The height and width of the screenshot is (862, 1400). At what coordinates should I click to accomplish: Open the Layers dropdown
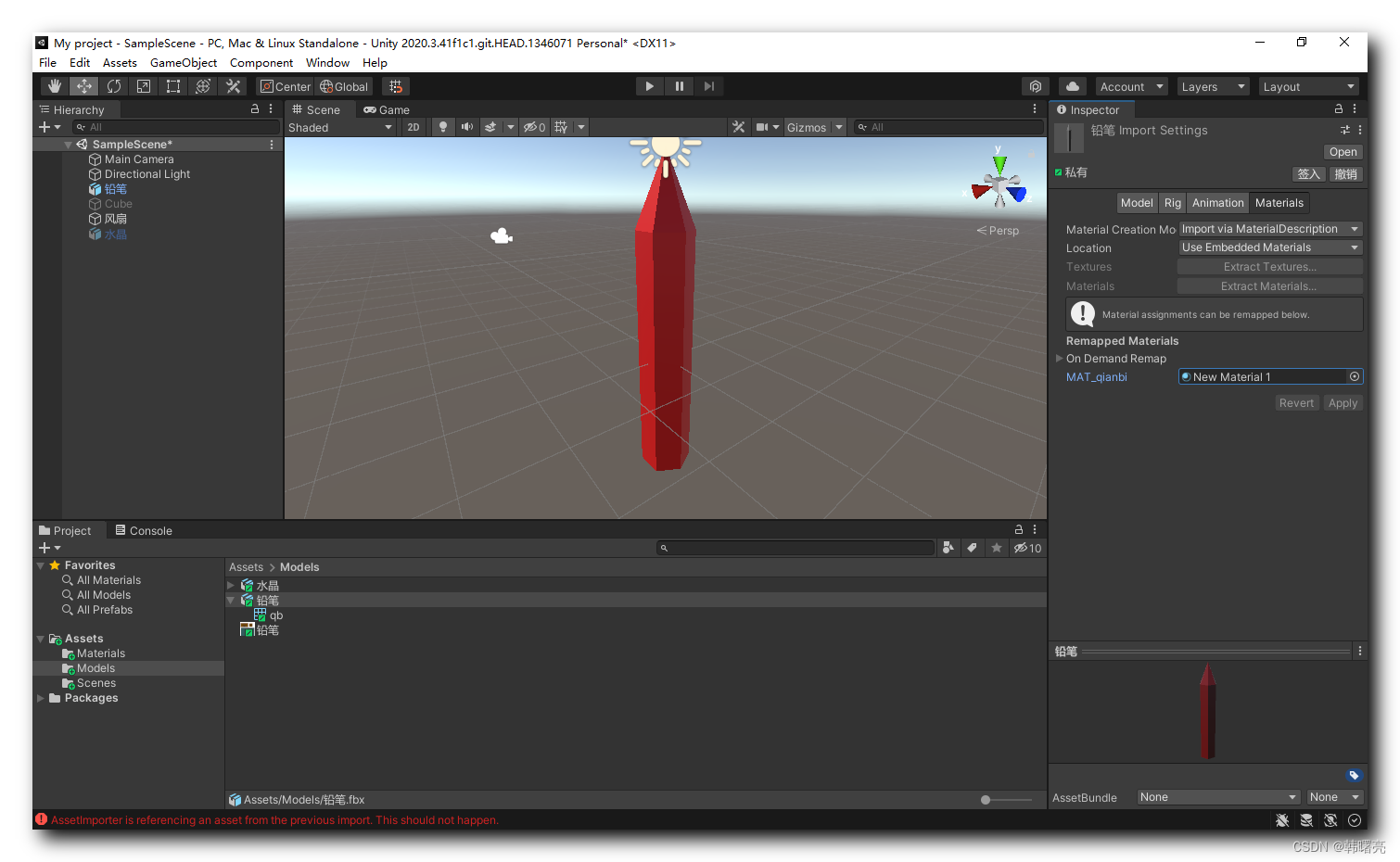(1213, 85)
